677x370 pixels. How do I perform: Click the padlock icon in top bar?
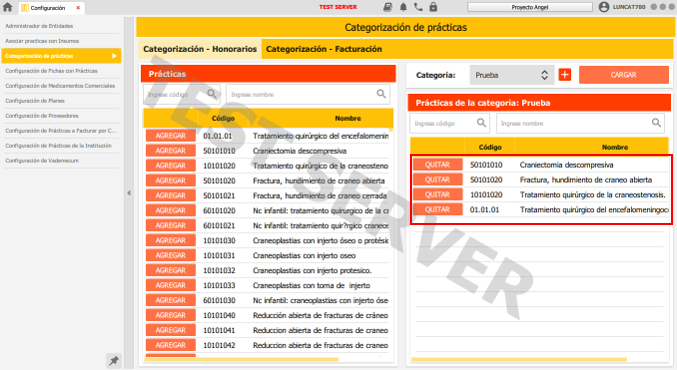point(433,7)
